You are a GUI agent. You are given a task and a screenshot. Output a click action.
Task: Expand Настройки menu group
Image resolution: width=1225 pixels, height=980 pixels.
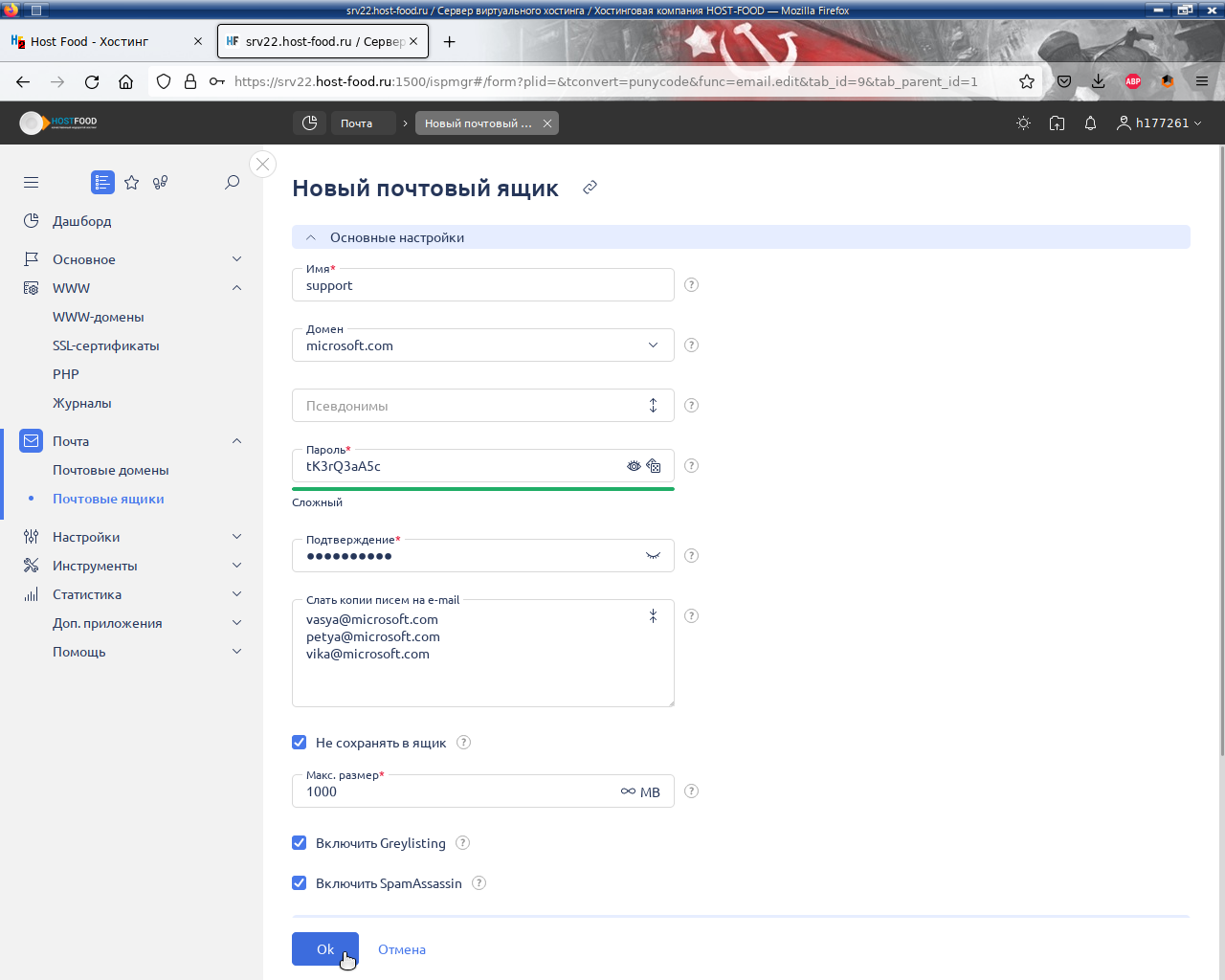click(237, 537)
